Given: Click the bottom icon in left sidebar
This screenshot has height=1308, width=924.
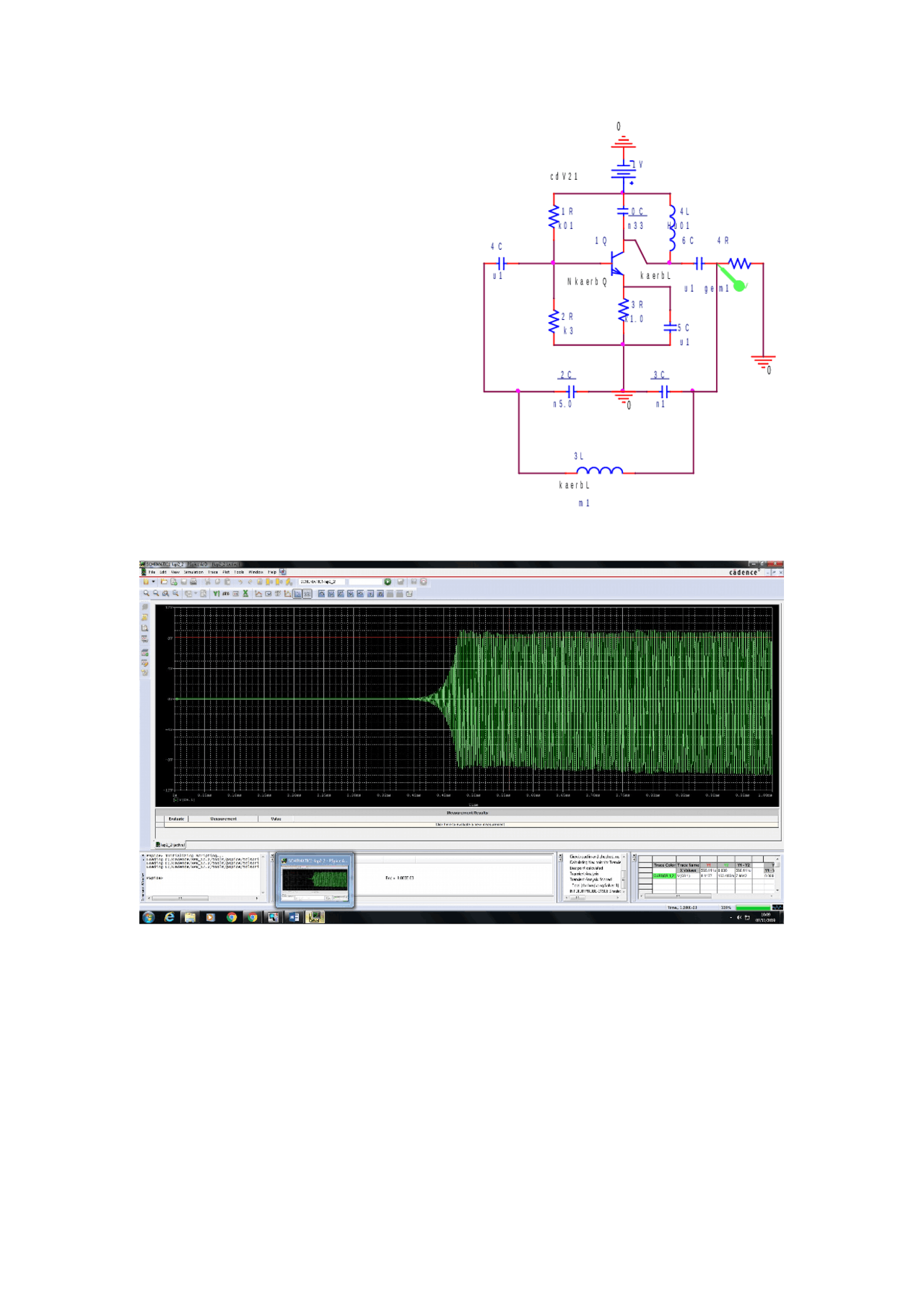Looking at the screenshot, I should (x=145, y=672).
